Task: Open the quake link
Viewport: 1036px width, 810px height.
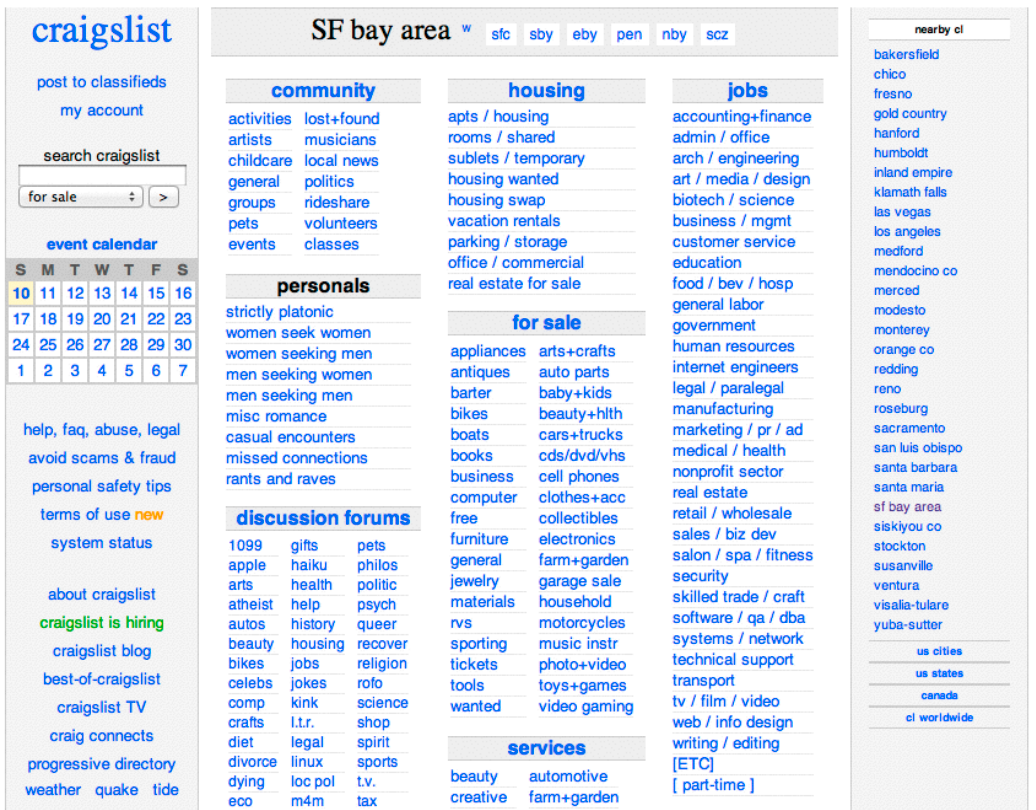Action: pos(117,790)
